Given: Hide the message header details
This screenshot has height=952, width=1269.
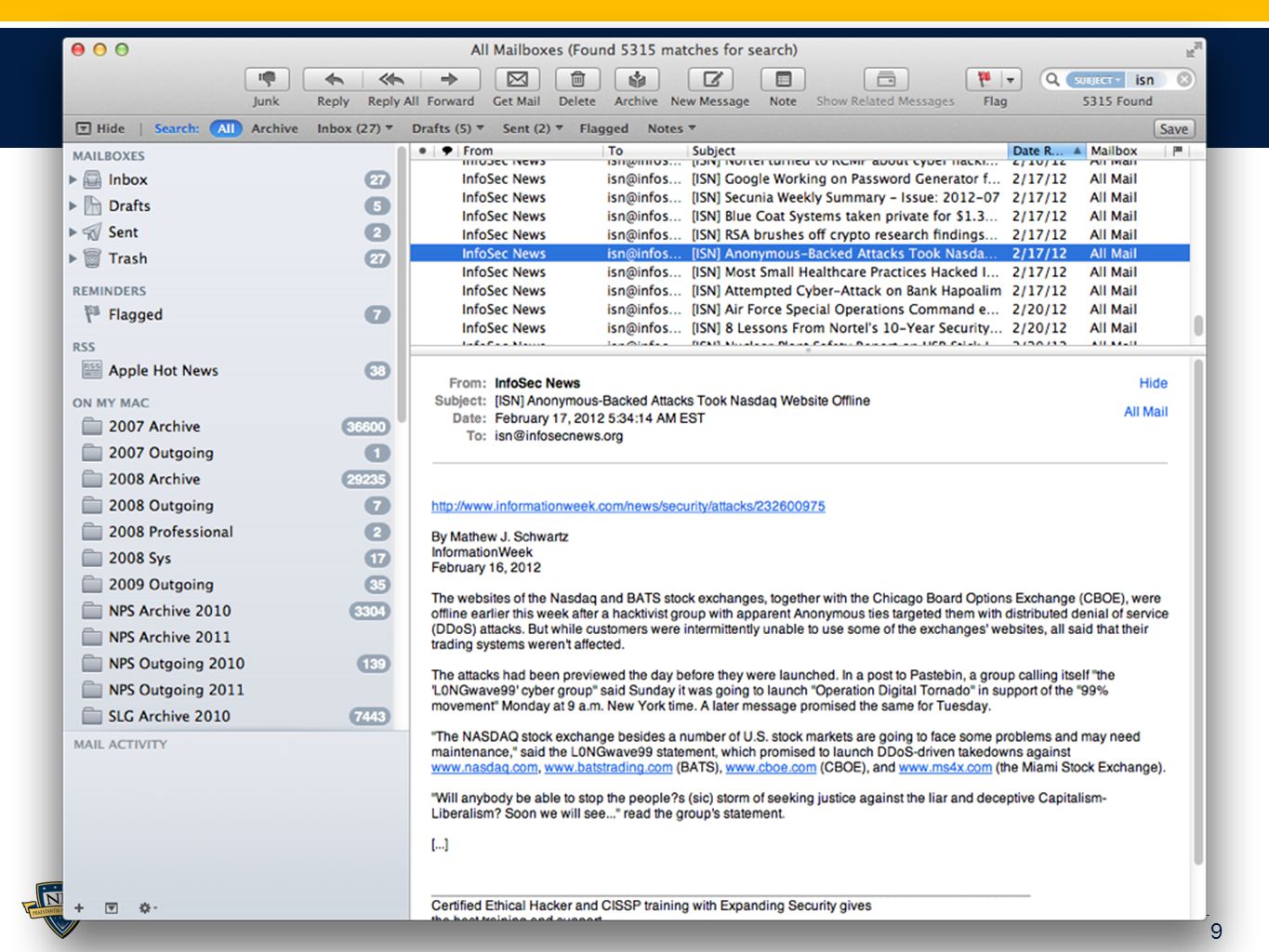Looking at the screenshot, I should point(1153,383).
